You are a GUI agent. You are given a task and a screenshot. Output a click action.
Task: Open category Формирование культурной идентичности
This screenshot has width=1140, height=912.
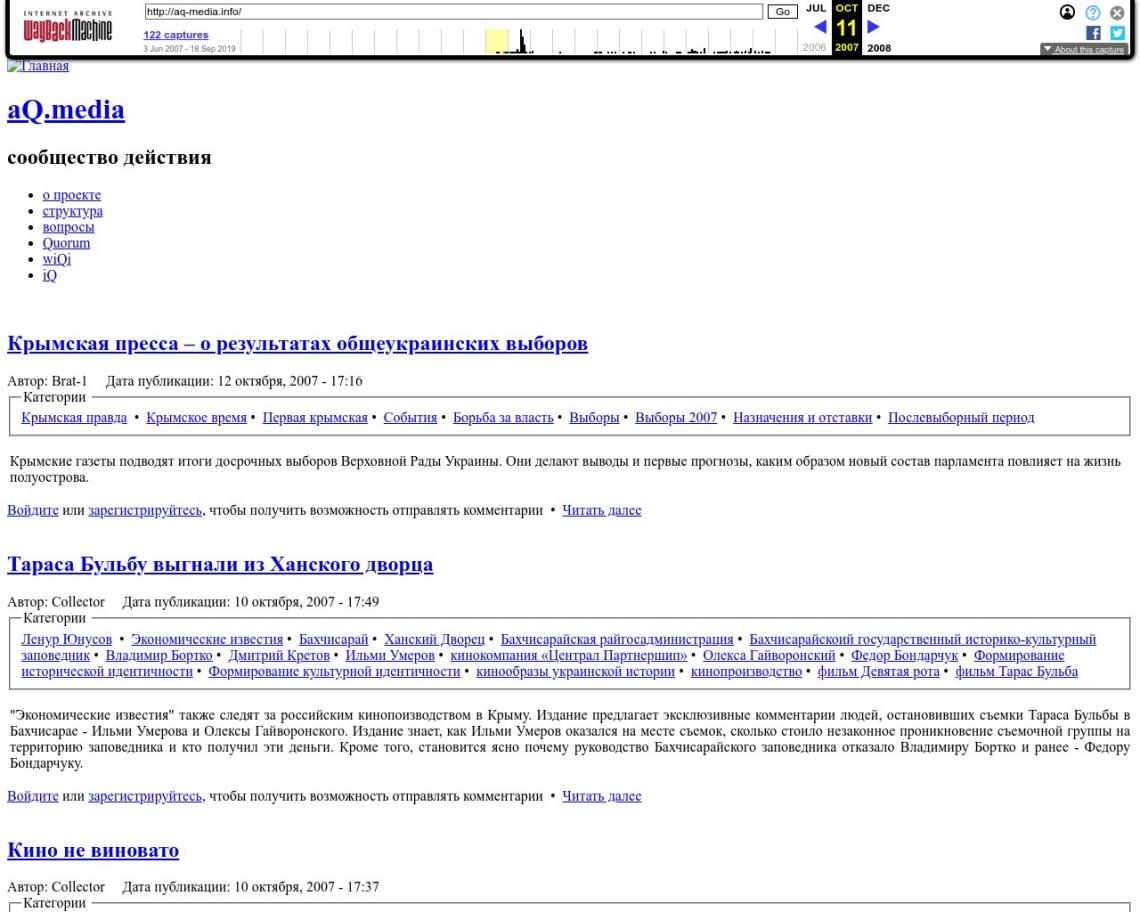[334, 671]
